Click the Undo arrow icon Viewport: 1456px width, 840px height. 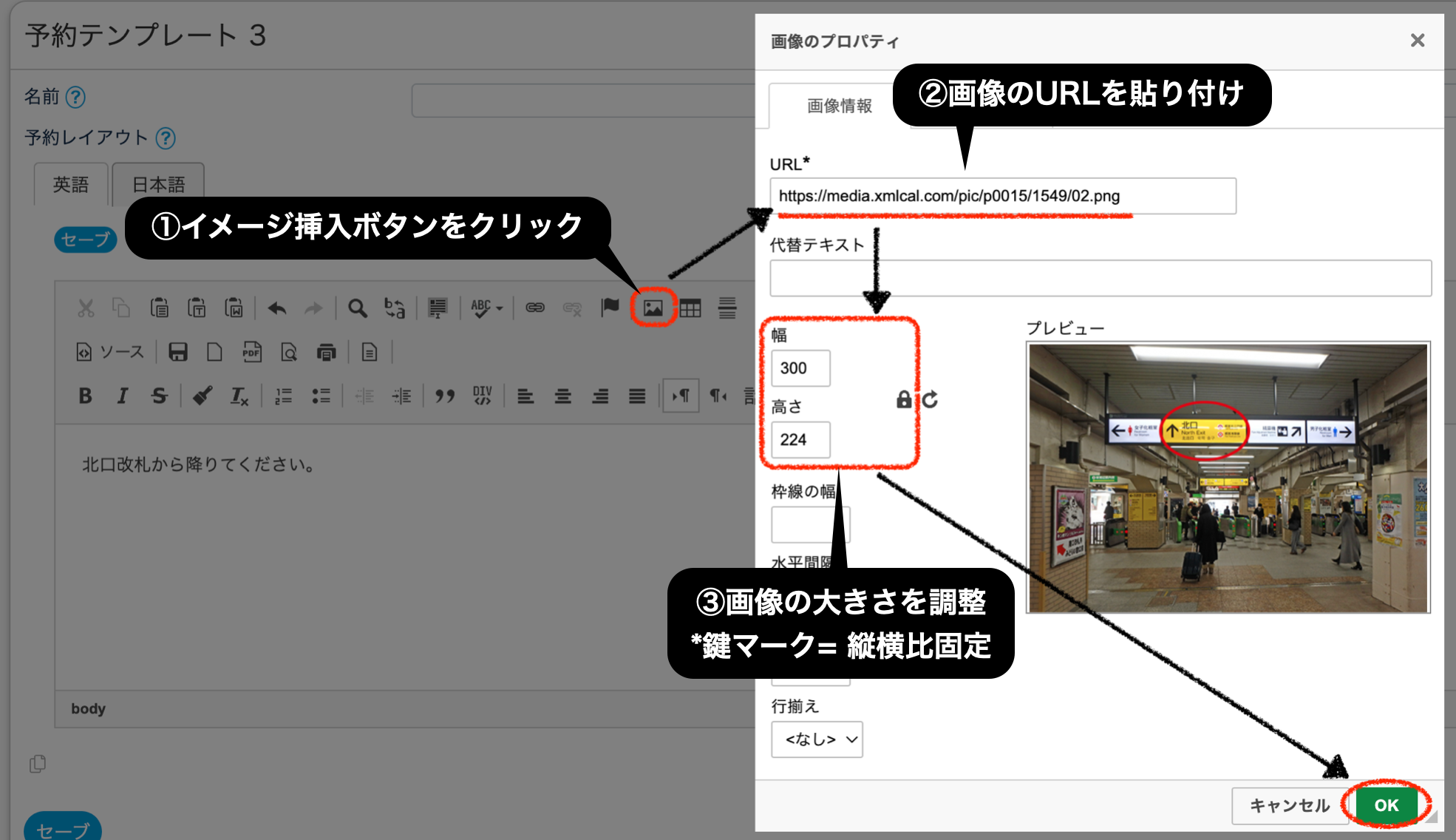point(277,308)
